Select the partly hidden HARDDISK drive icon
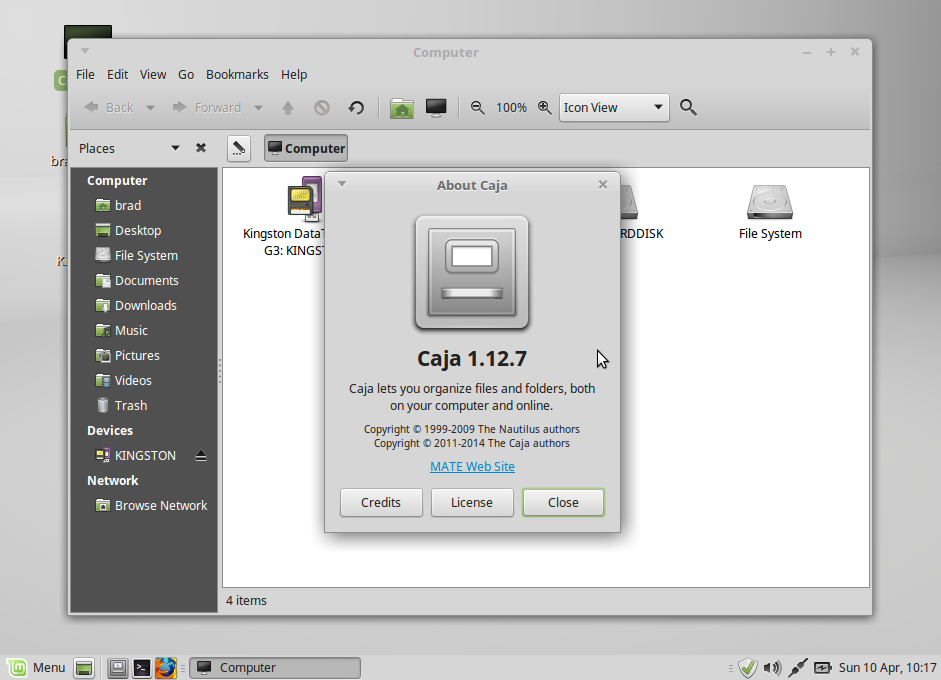 click(x=629, y=202)
